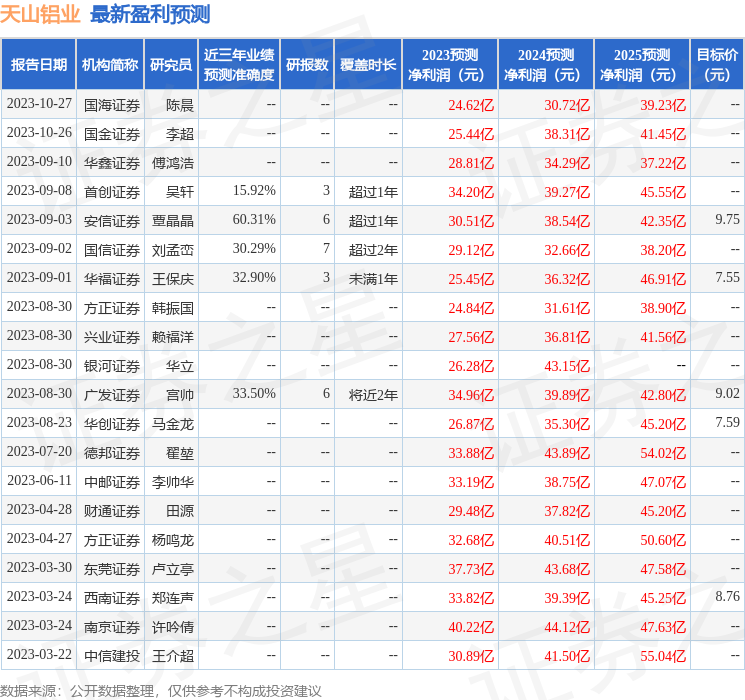Click the 43.15亿 forecast value
The image size is (745, 700).
coord(567,366)
